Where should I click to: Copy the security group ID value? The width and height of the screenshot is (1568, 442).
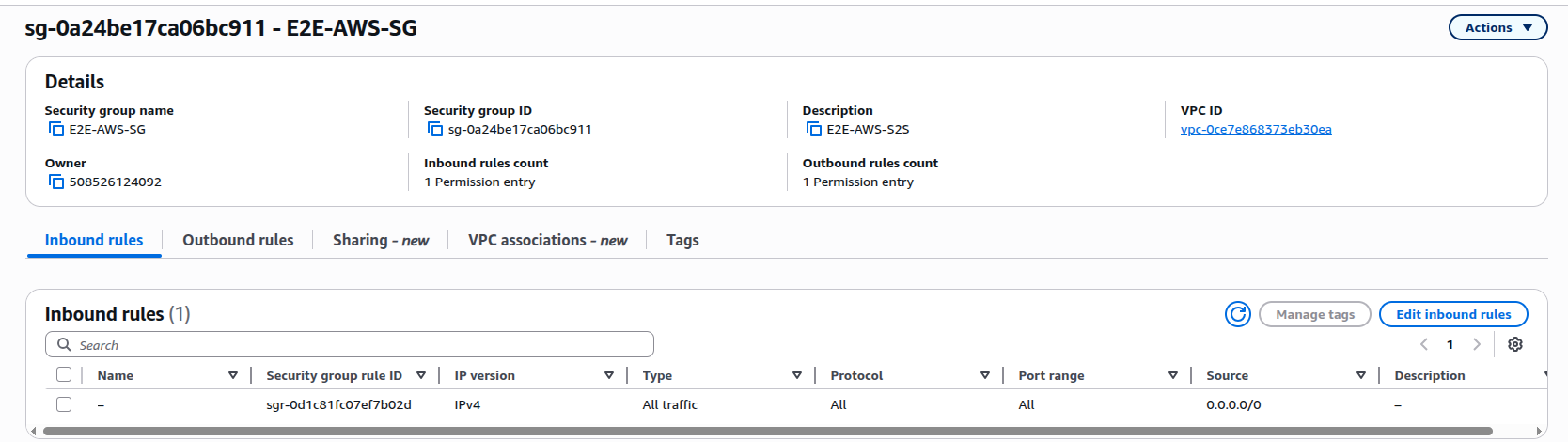pyautogui.click(x=435, y=130)
